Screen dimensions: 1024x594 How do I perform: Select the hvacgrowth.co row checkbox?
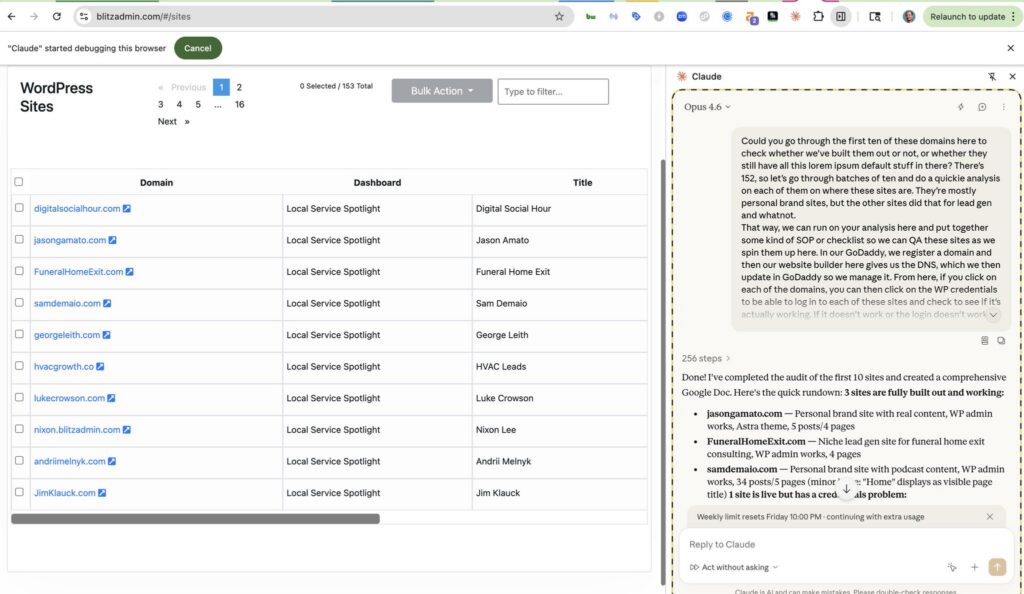click(19, 367)
